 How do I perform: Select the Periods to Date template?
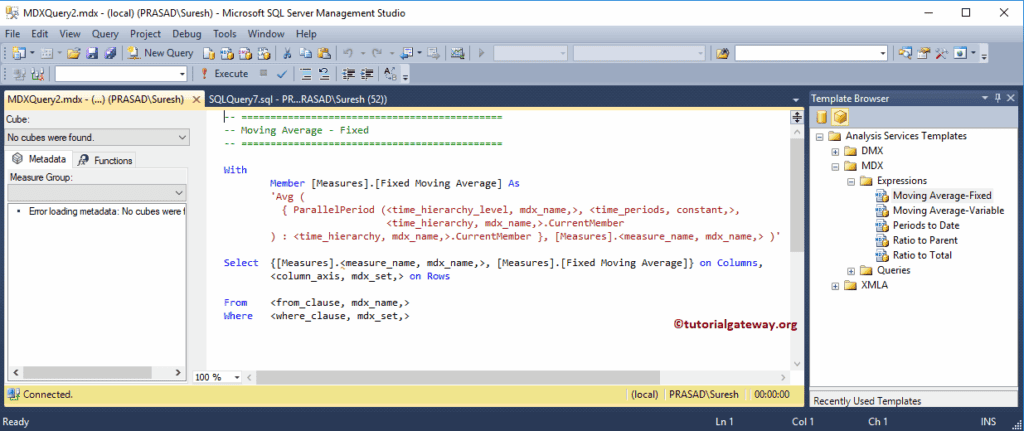click(926, 225)
